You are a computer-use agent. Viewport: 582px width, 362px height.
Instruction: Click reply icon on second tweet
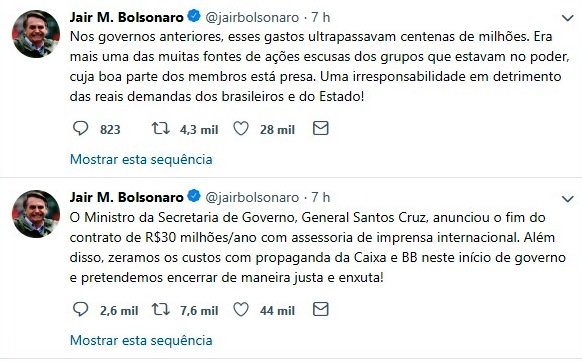pyautogui.click(x=80, y=309)
